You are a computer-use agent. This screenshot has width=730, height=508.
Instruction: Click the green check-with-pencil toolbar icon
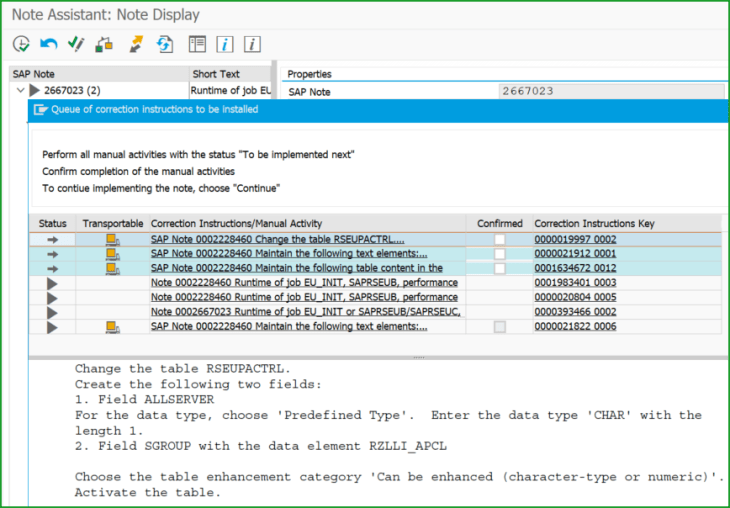pyautogui.click(x=76, y=44)
